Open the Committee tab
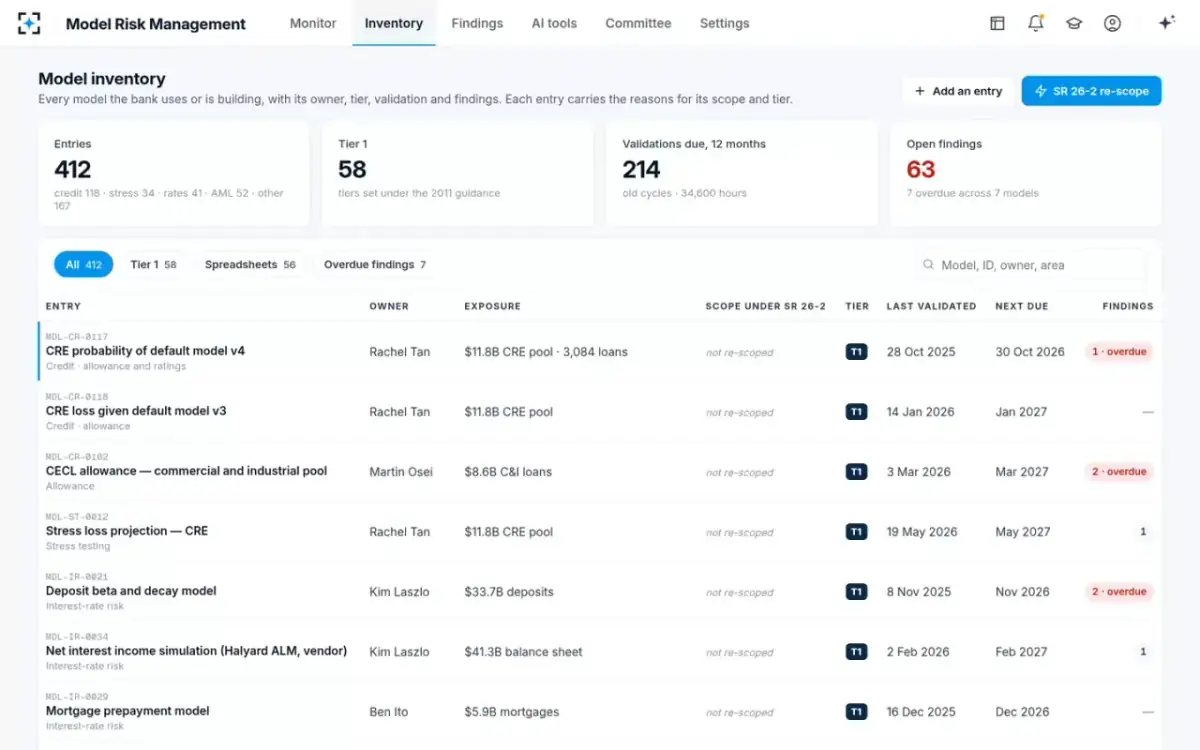The image size is (1200, 750). coord(638,23)
